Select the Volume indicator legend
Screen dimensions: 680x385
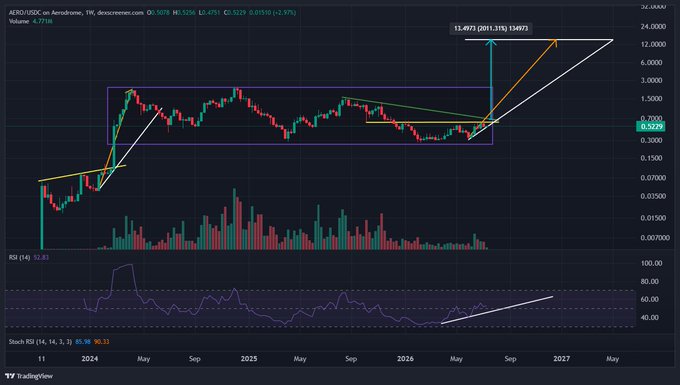(19, 21)
